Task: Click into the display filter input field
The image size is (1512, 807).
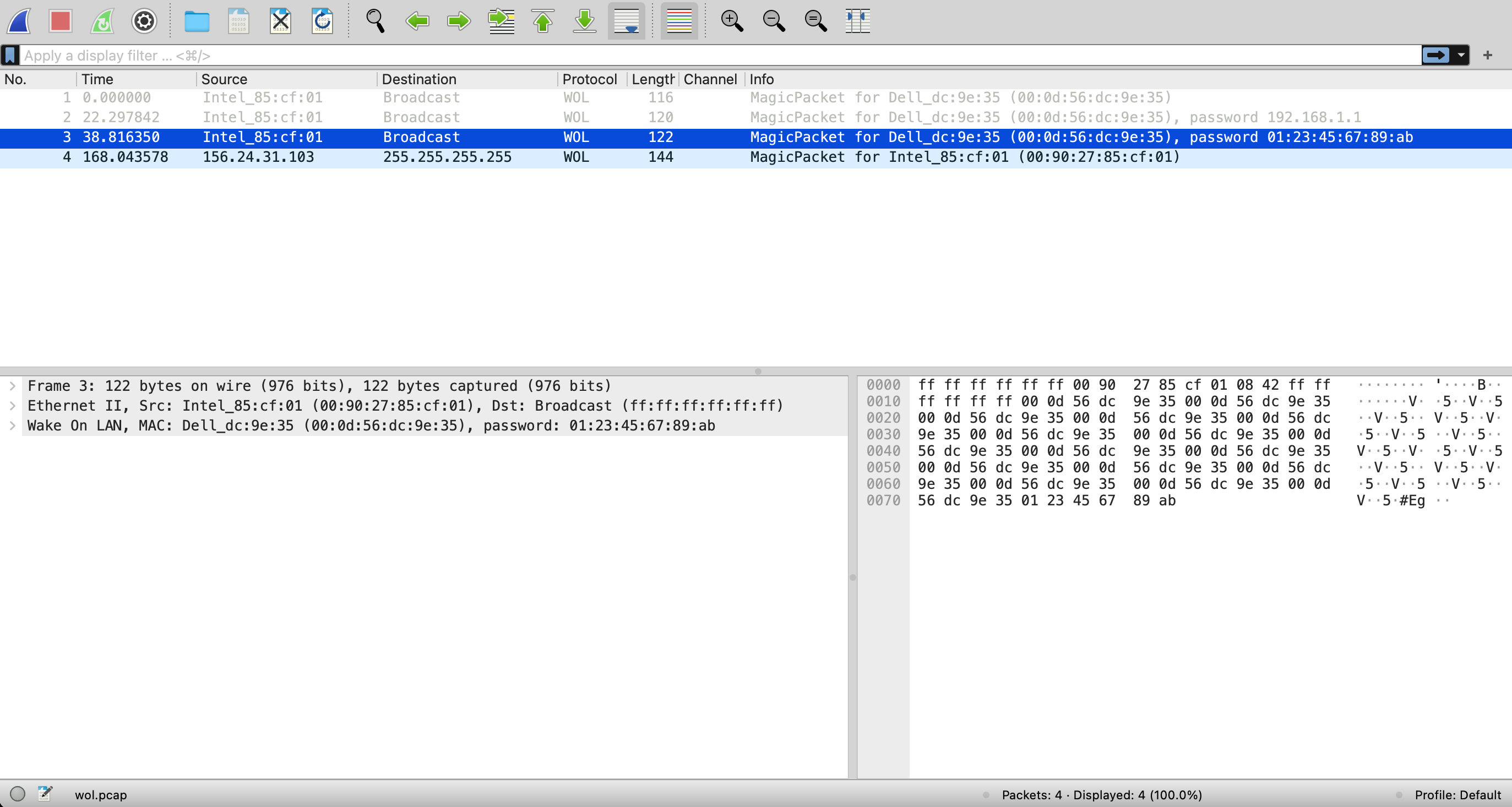Action: [x=704, y=55]
